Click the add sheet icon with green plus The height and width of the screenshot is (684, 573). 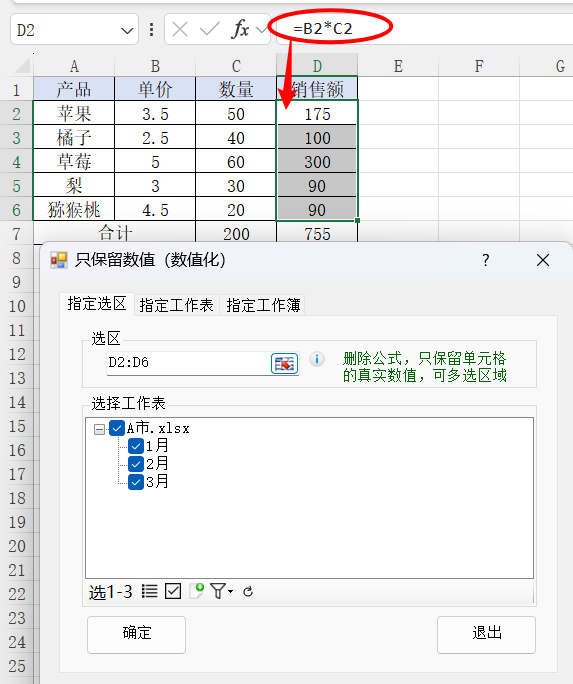197,591
